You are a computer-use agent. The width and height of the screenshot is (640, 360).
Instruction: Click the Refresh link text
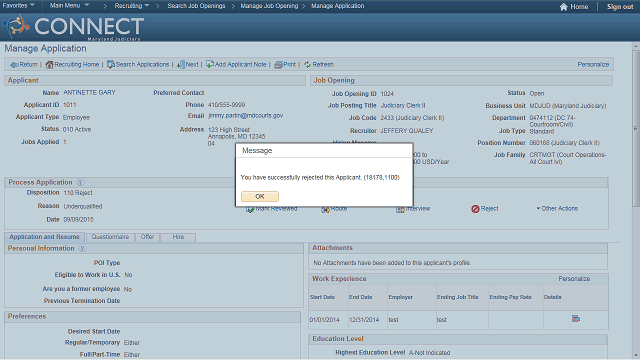tap(323, 64)
